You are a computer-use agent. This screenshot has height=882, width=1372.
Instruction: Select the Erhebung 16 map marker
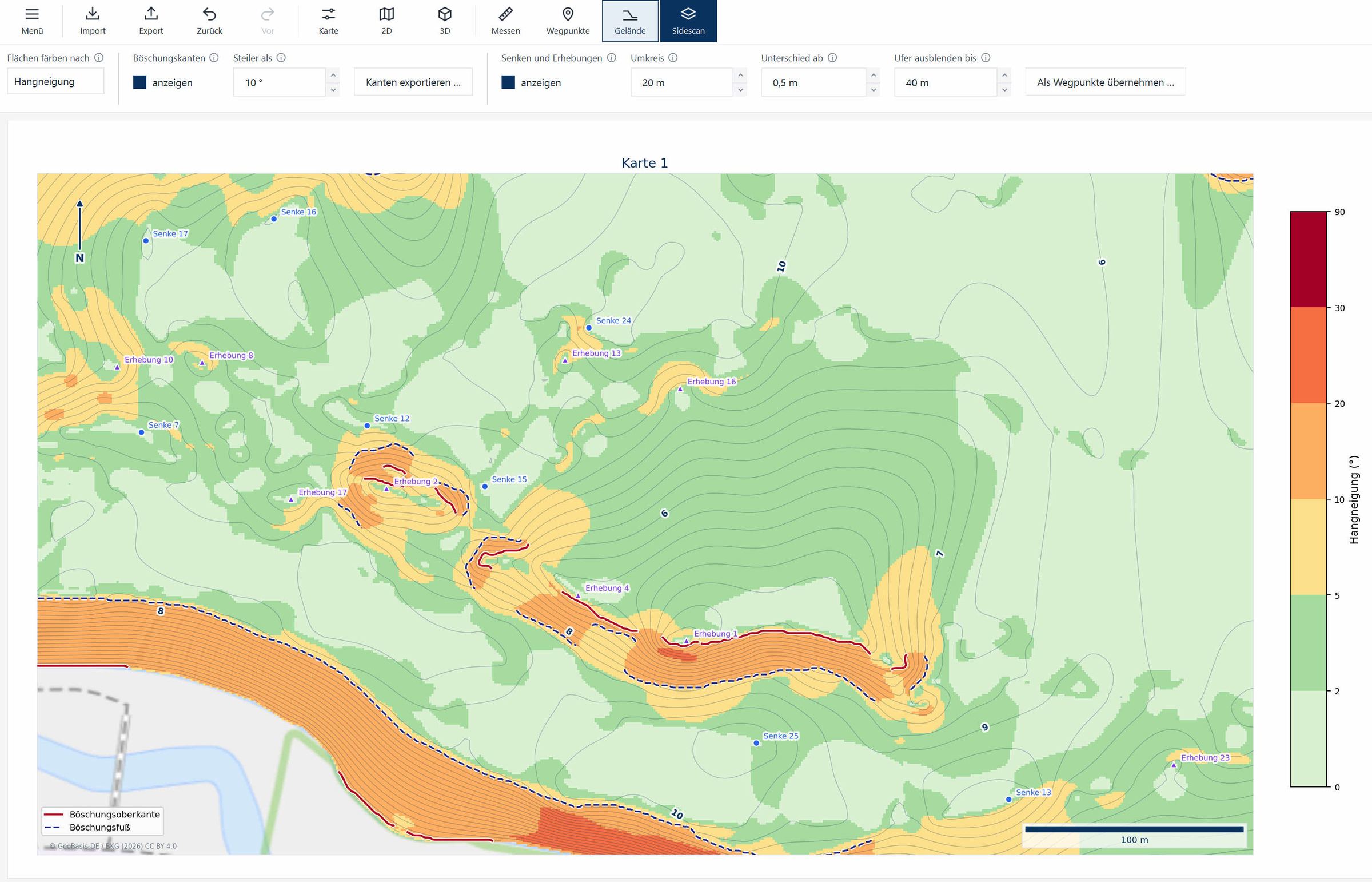point(680,389)
